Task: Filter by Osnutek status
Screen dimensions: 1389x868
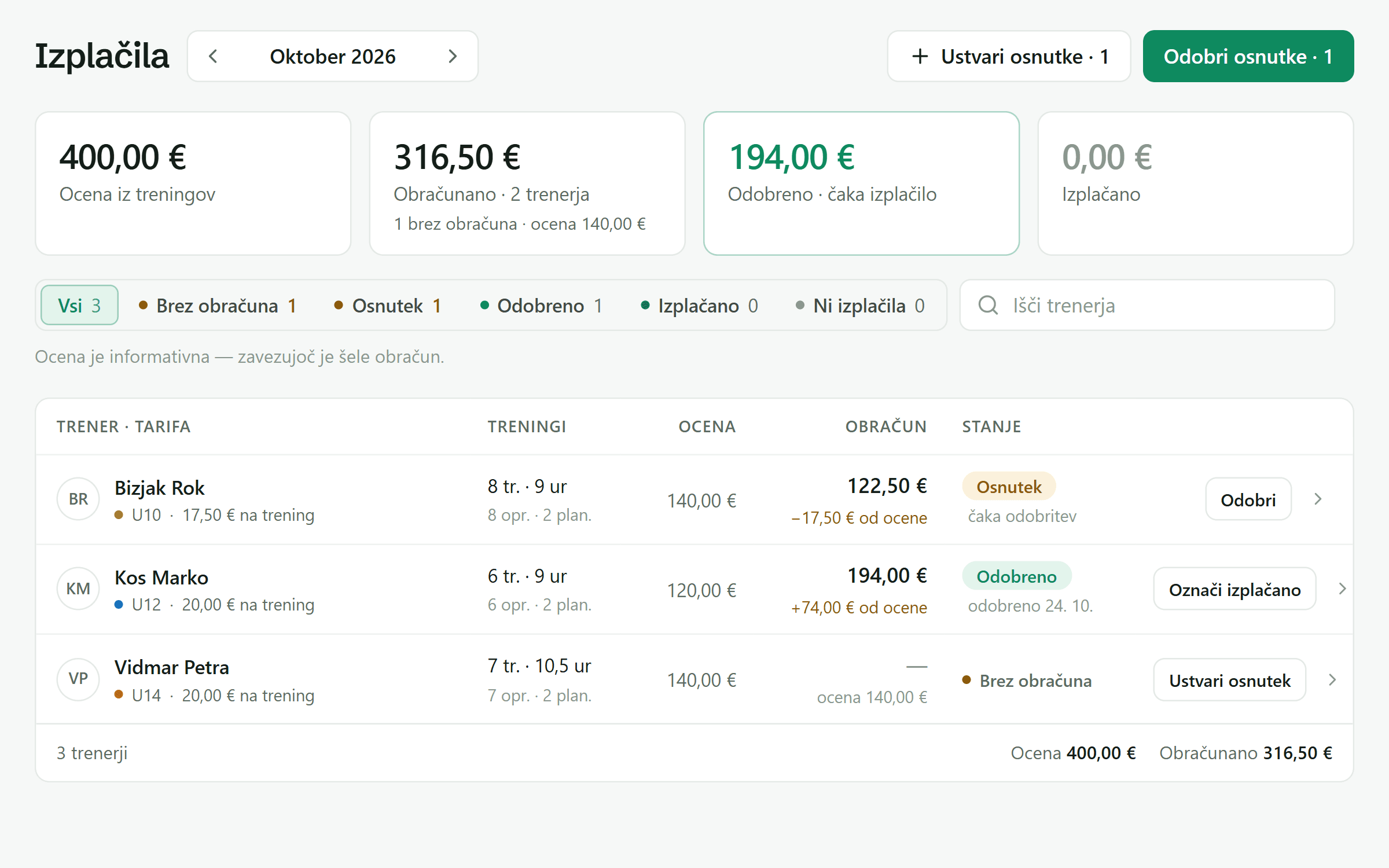Action: coord(388,305)
